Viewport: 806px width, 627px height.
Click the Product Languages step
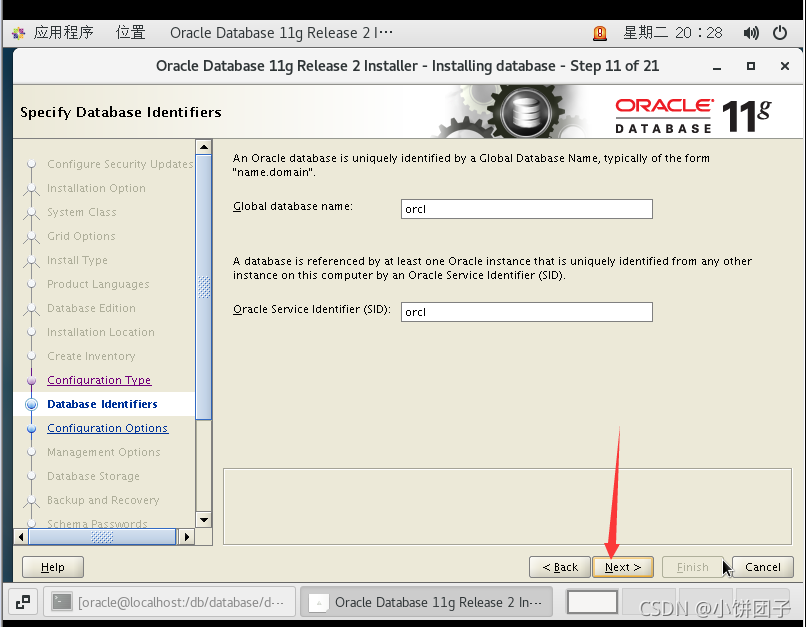(98, 284)
